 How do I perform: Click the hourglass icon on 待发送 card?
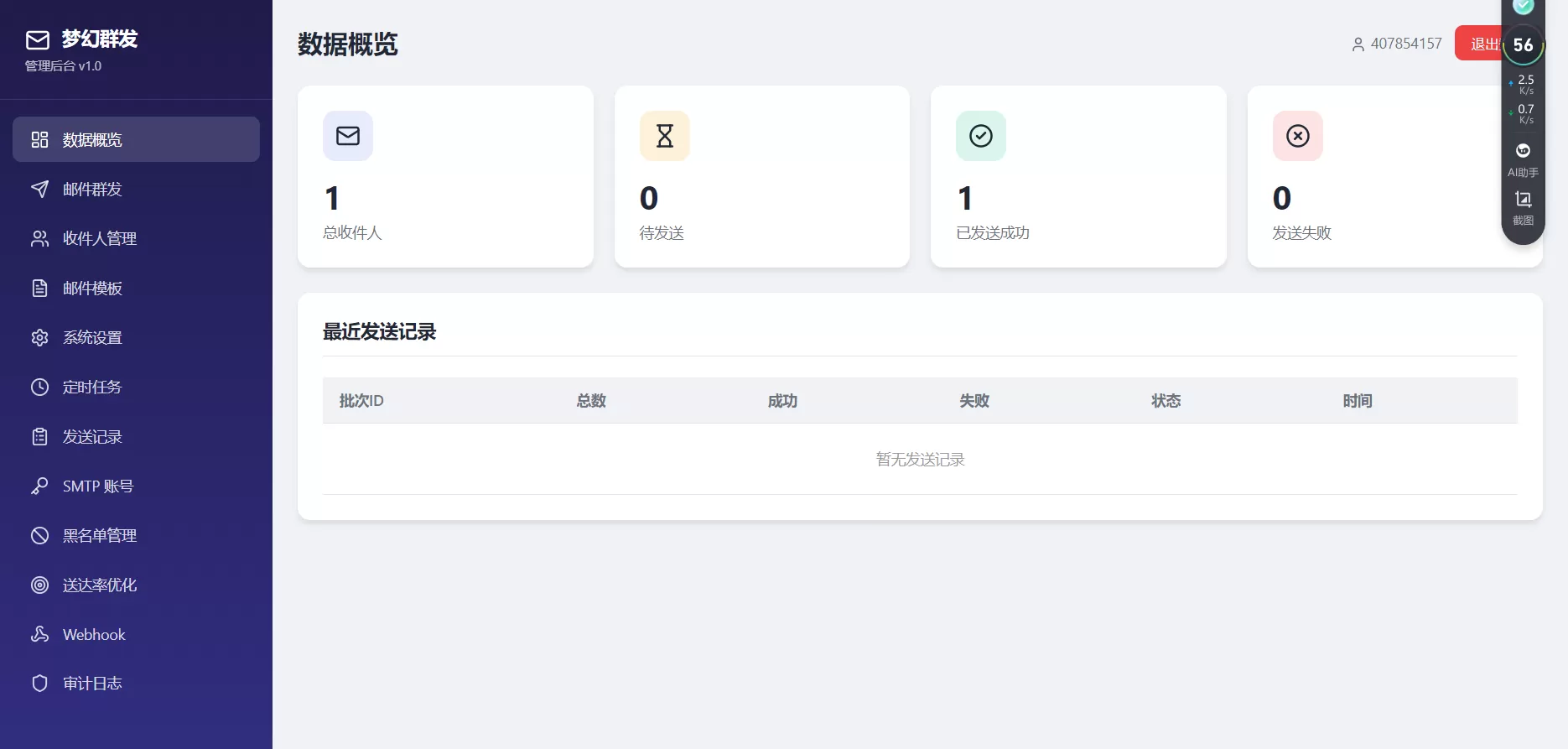[664, 136]
